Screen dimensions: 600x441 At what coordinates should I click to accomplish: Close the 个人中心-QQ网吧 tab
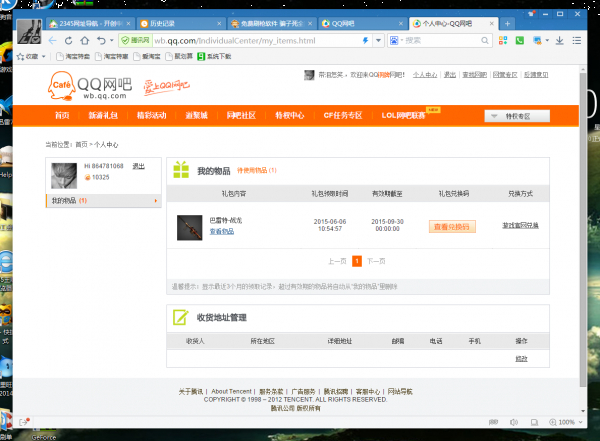(492, 24)
